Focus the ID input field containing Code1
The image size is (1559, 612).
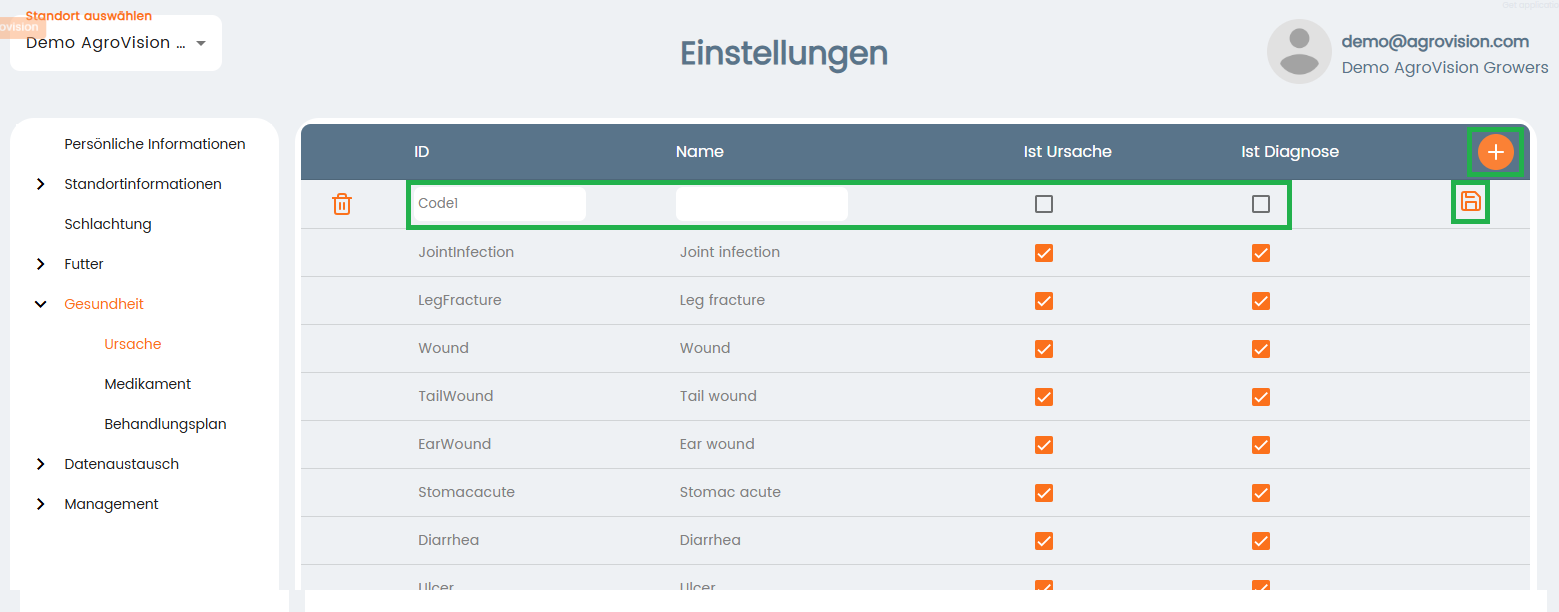point(499,204)
